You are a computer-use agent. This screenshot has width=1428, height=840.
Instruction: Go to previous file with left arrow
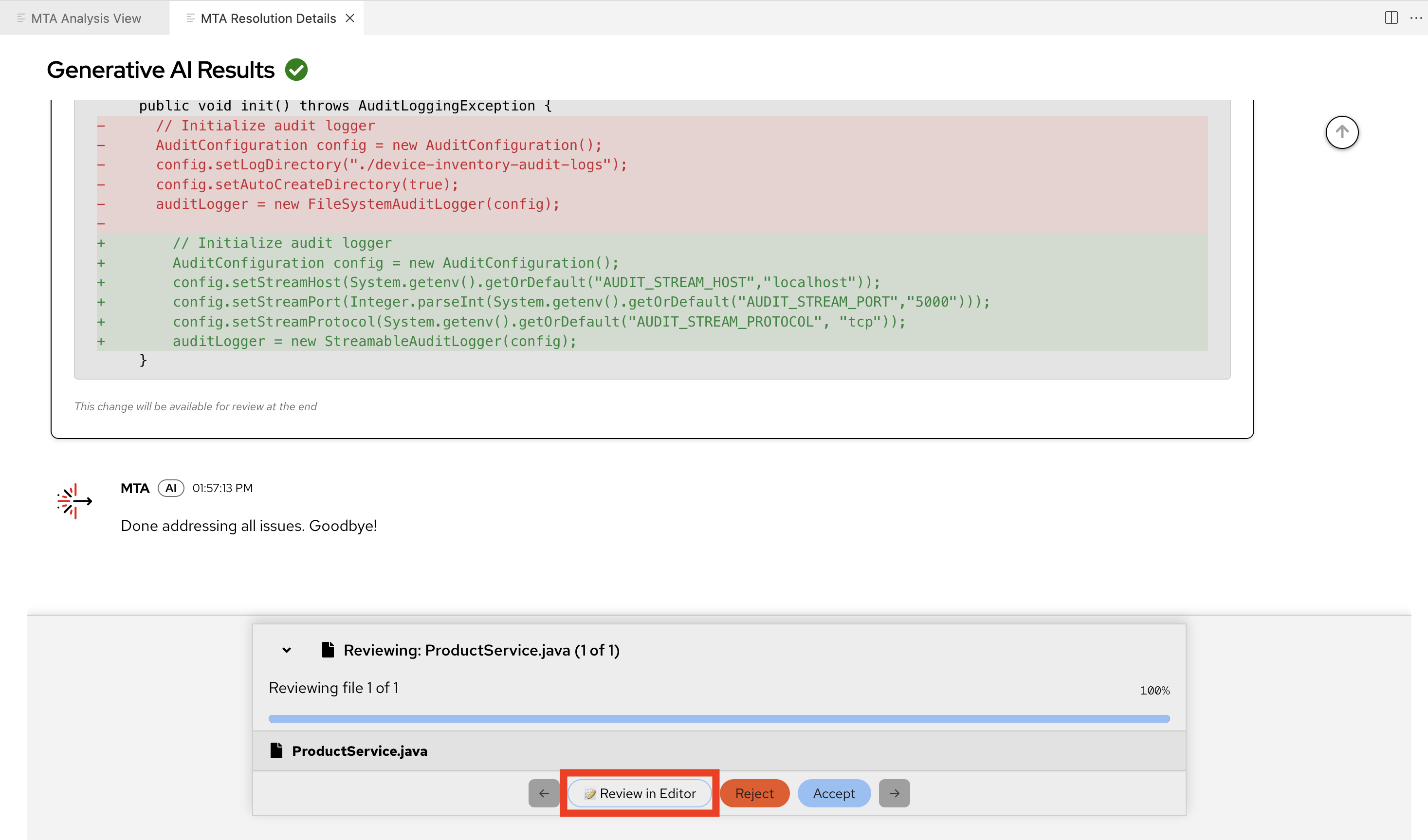pos(544,793)
